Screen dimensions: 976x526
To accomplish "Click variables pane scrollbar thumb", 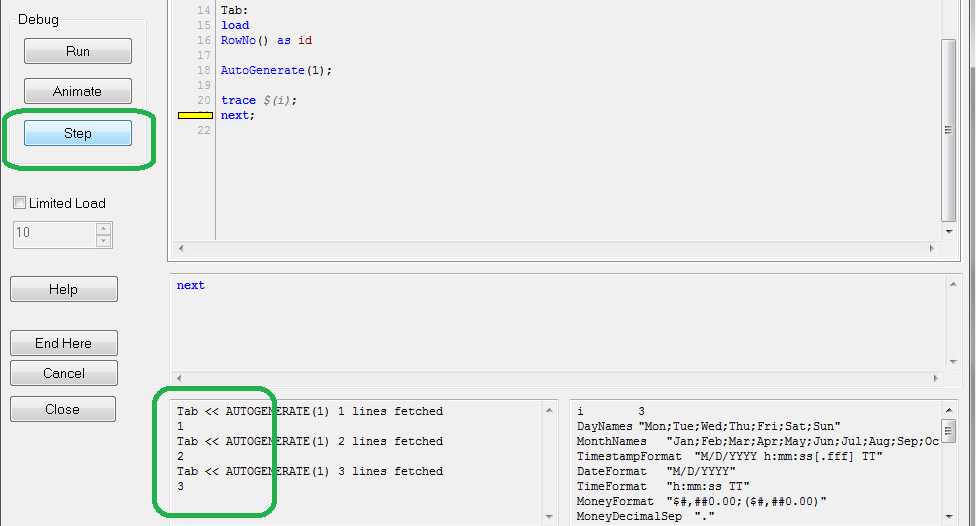I will click(949, 430).
